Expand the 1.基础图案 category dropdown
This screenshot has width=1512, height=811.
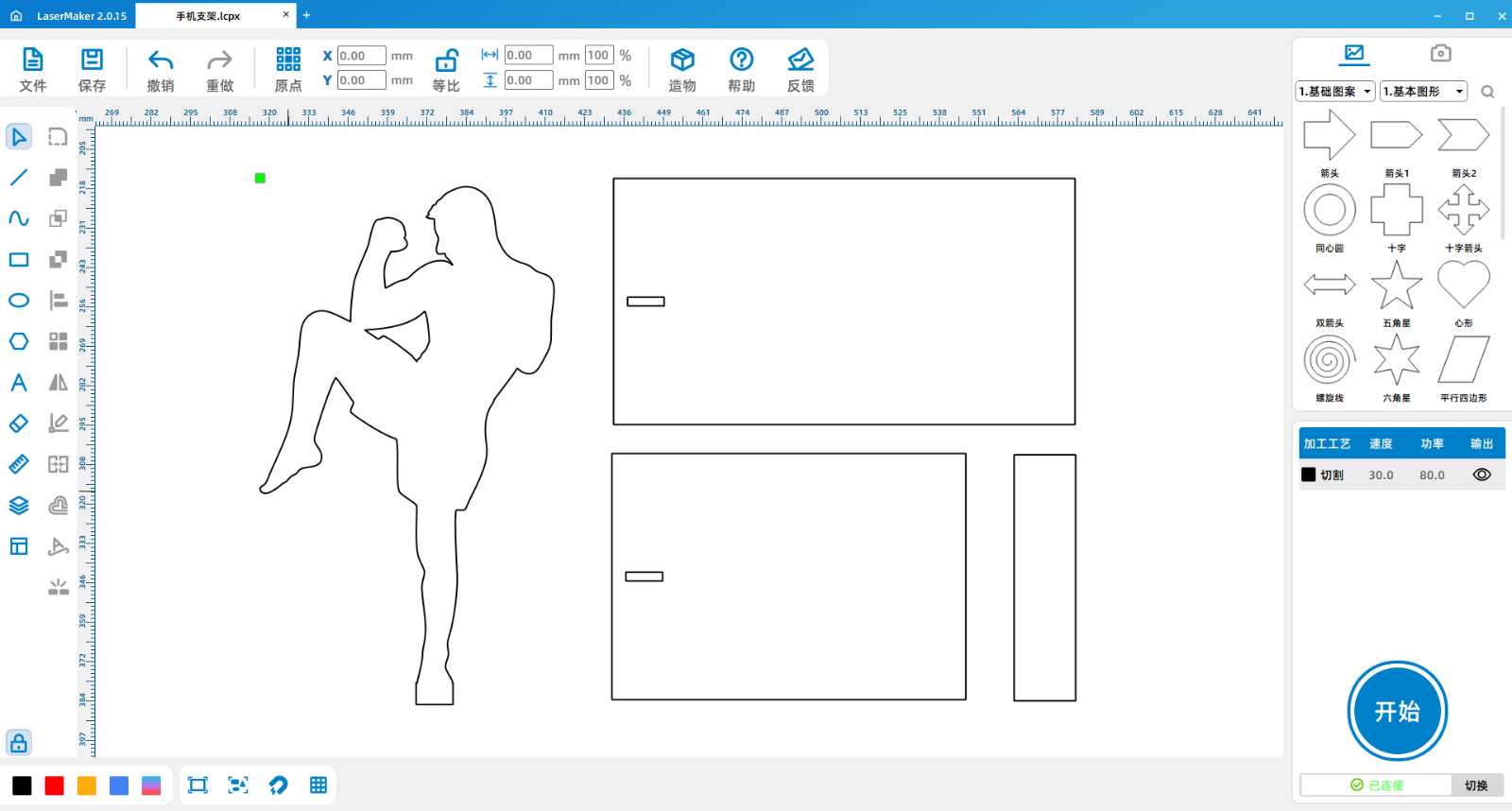click(1335, 92)
